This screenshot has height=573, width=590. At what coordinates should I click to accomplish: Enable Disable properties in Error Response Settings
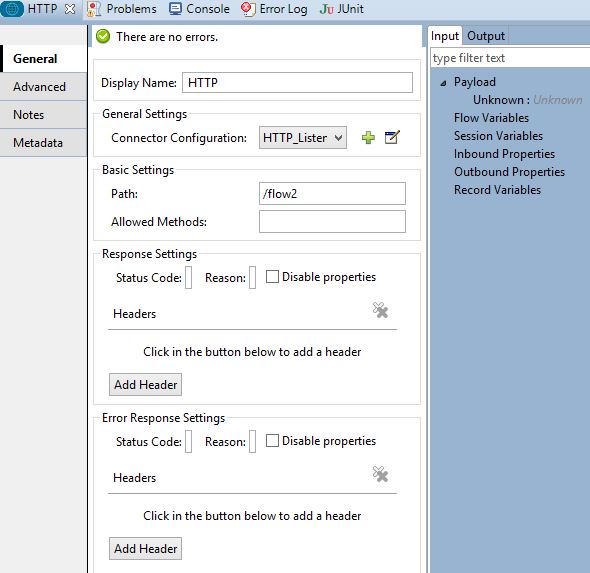click(x=272, y=441)
